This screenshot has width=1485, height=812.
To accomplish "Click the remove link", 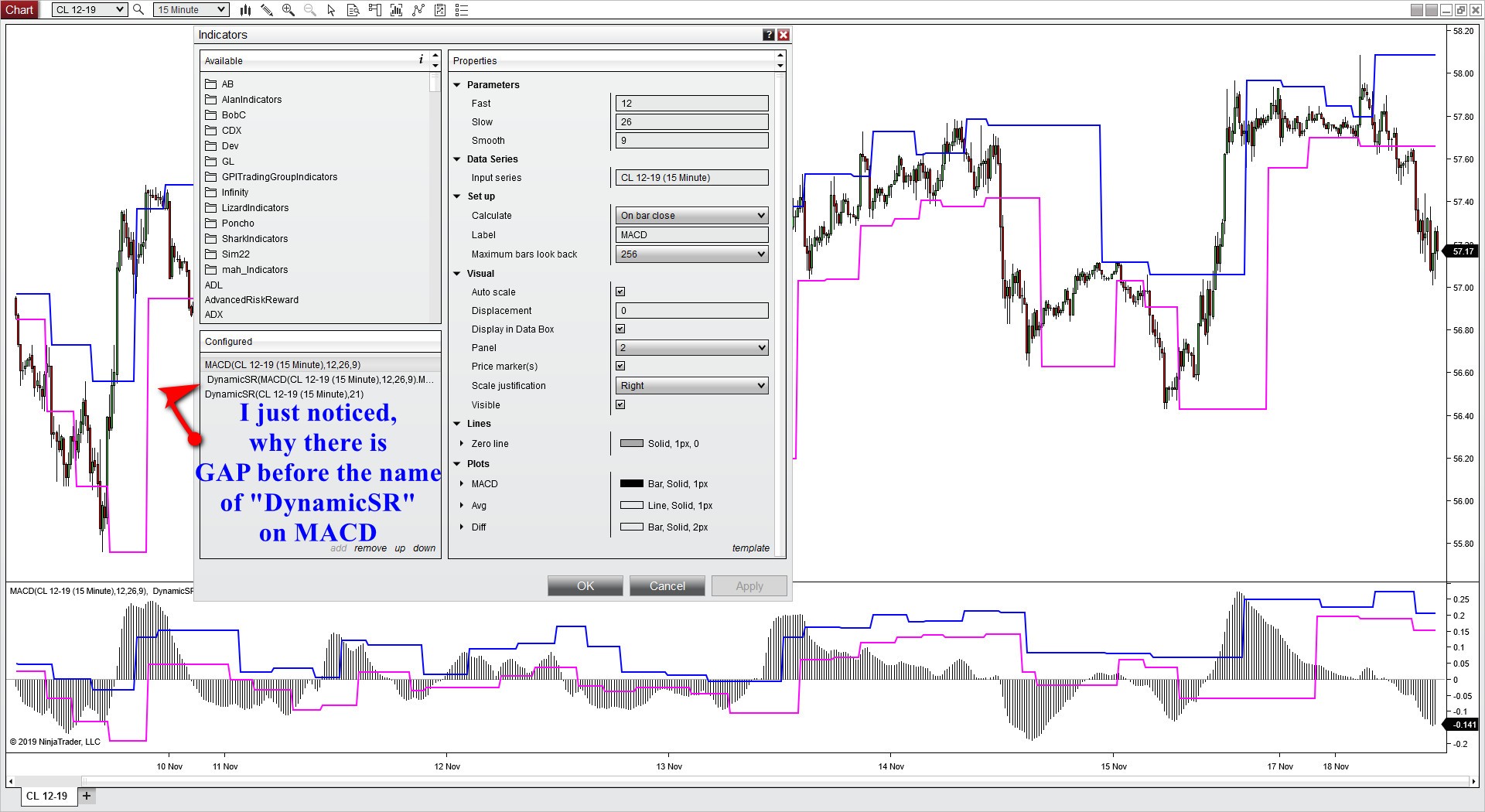I will click(x=370, y=548).
